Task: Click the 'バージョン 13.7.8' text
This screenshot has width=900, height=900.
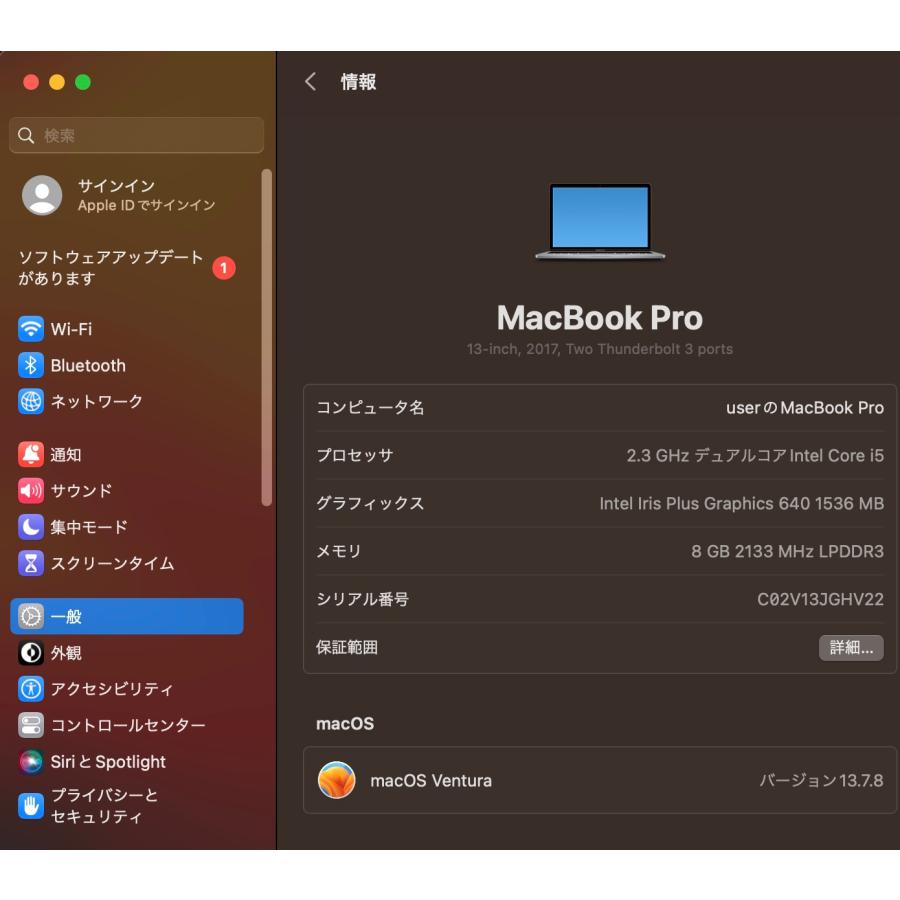Action: click(821, 781)
